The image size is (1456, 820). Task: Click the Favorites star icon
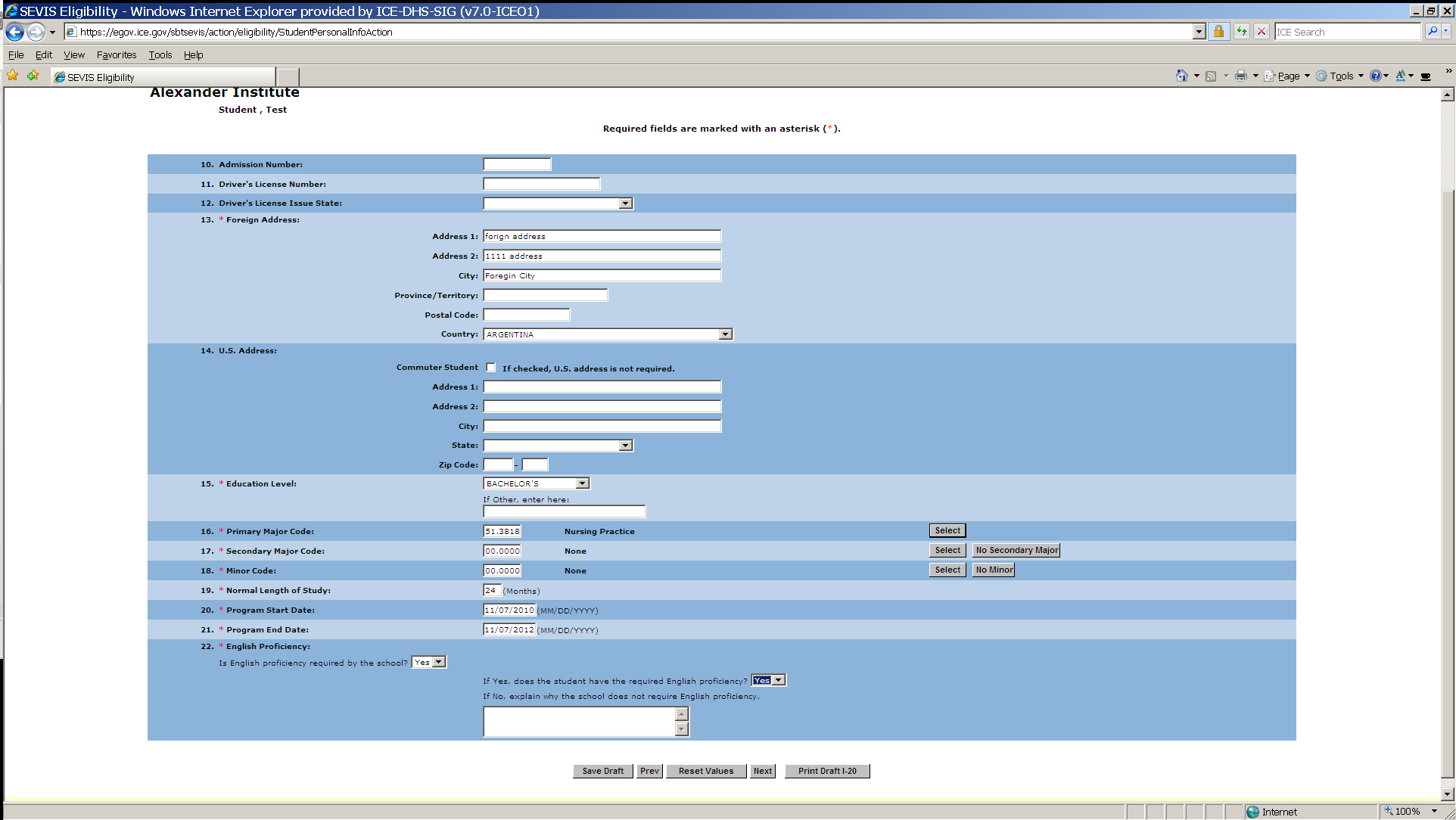13,76
